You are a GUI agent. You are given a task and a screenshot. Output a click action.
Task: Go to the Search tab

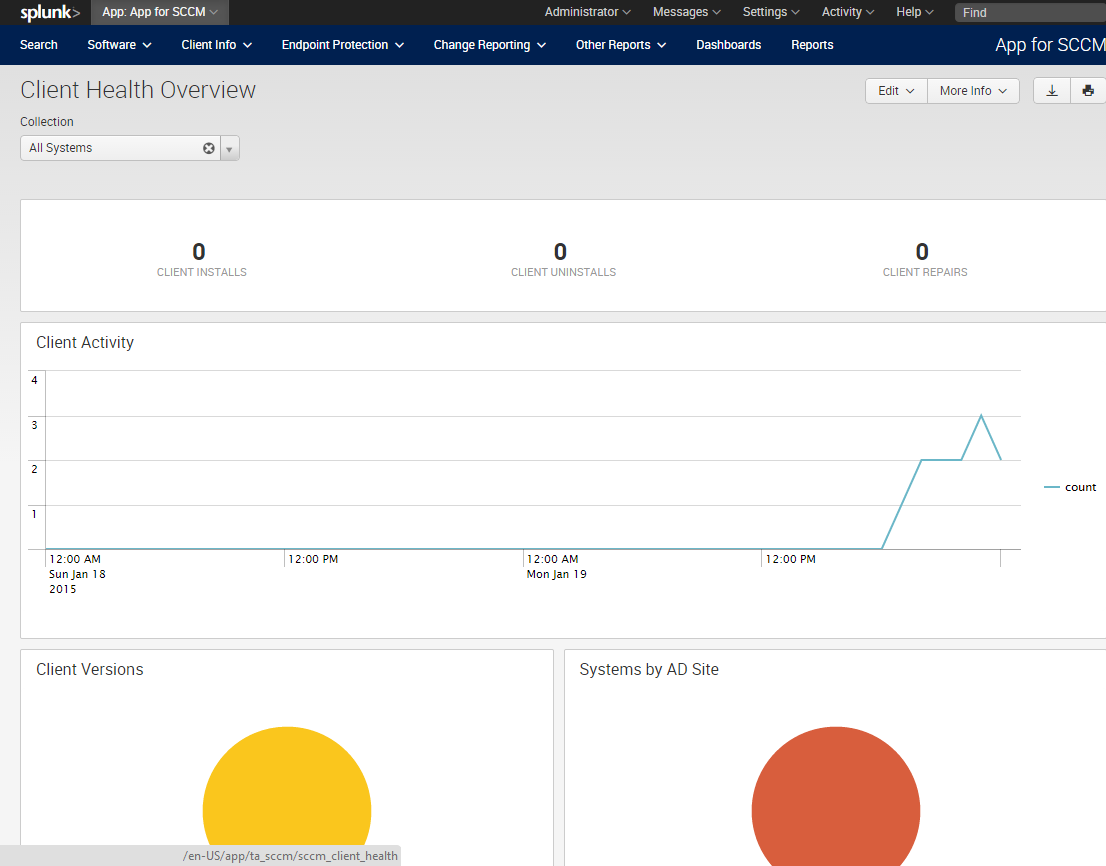coord(39,45)
